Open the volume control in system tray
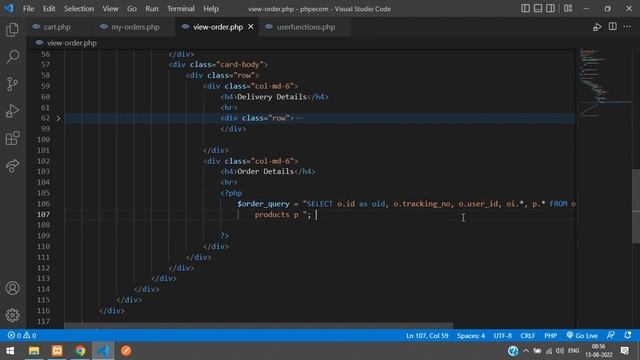This screenshot has height=360, width=640. pyautogui.click(x=560, y=351)
